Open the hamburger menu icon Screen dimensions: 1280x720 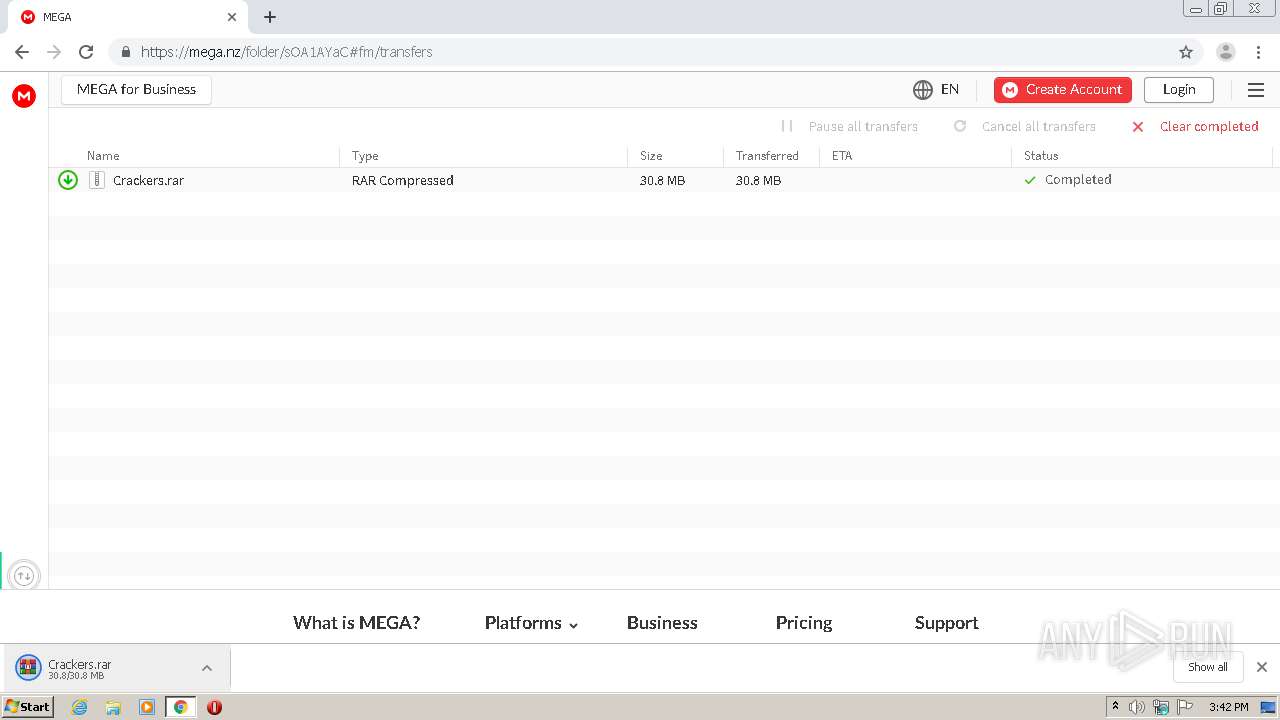pos(1256,90)
